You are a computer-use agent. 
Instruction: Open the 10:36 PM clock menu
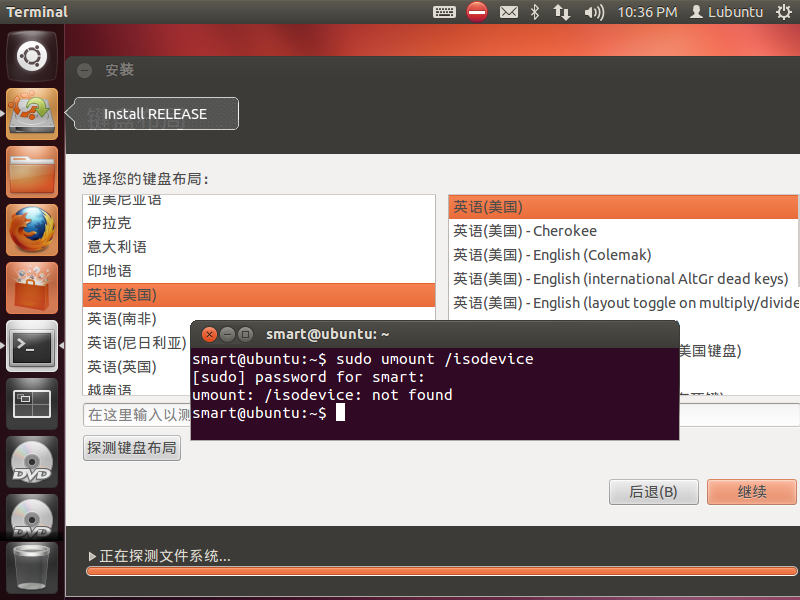pyautogui.click(x=647, y=12)
